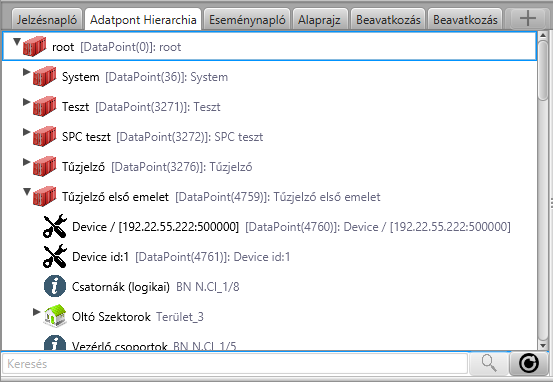Click tools icon for Device id:1
Viewport: 553px width, 382px height.
[55, 256]
